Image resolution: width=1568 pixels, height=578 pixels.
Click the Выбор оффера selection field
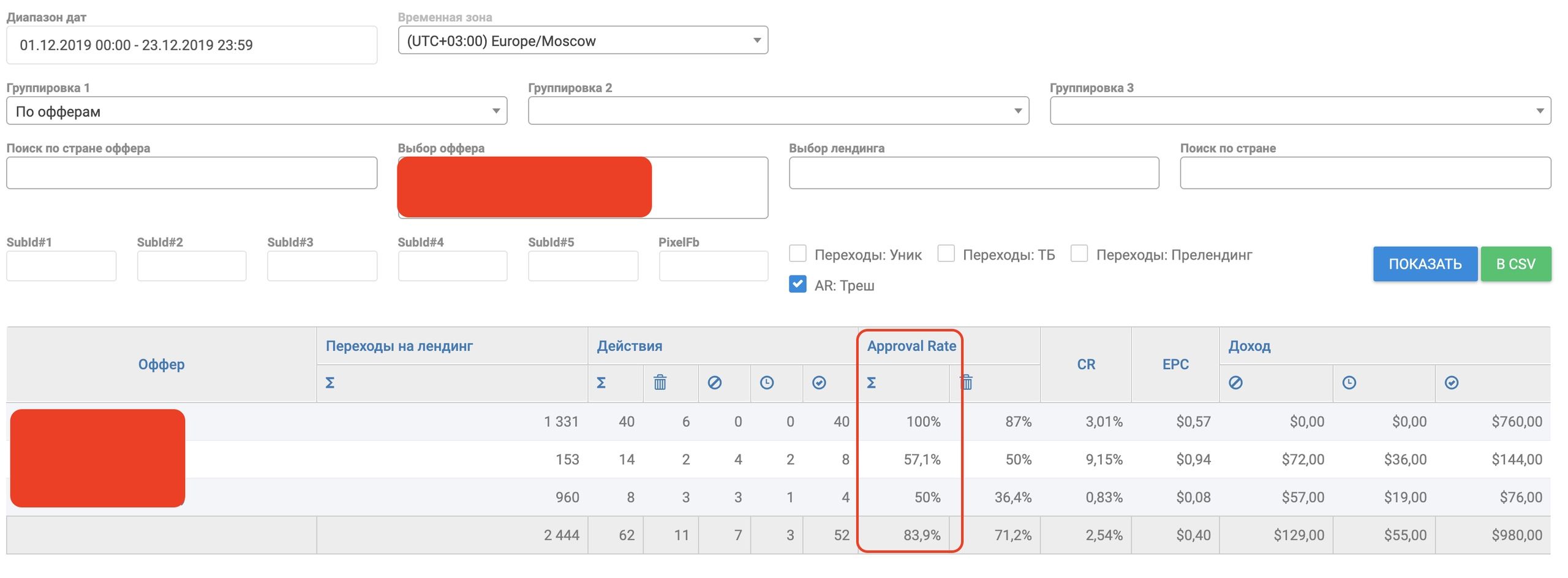(x=583, y=187)
